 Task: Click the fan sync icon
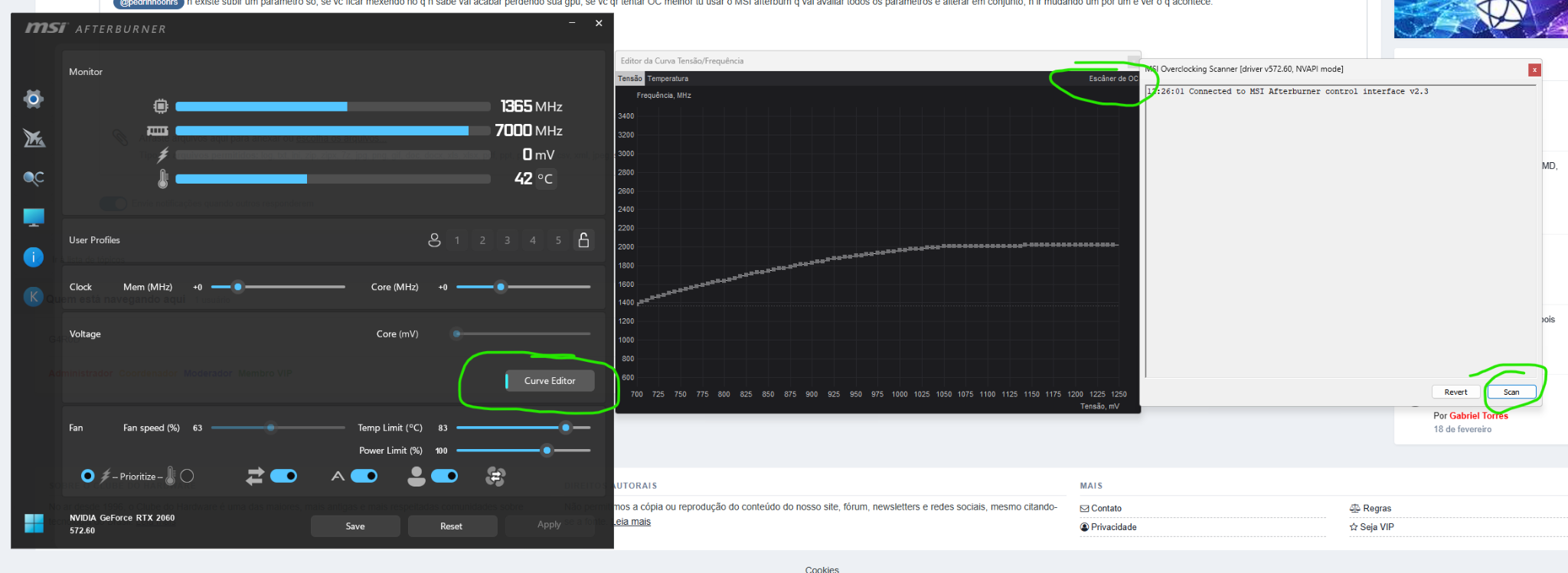coord(495,477)
